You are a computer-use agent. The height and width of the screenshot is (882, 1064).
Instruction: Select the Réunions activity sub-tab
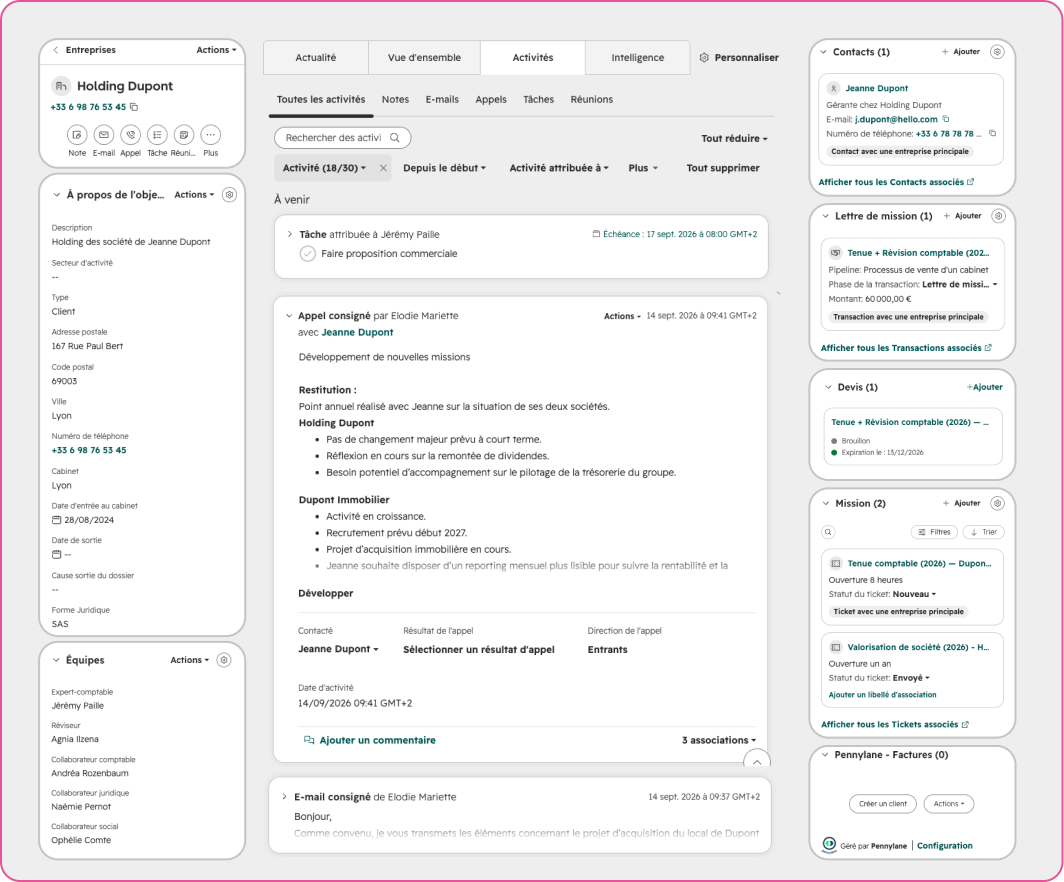point(591,100)
